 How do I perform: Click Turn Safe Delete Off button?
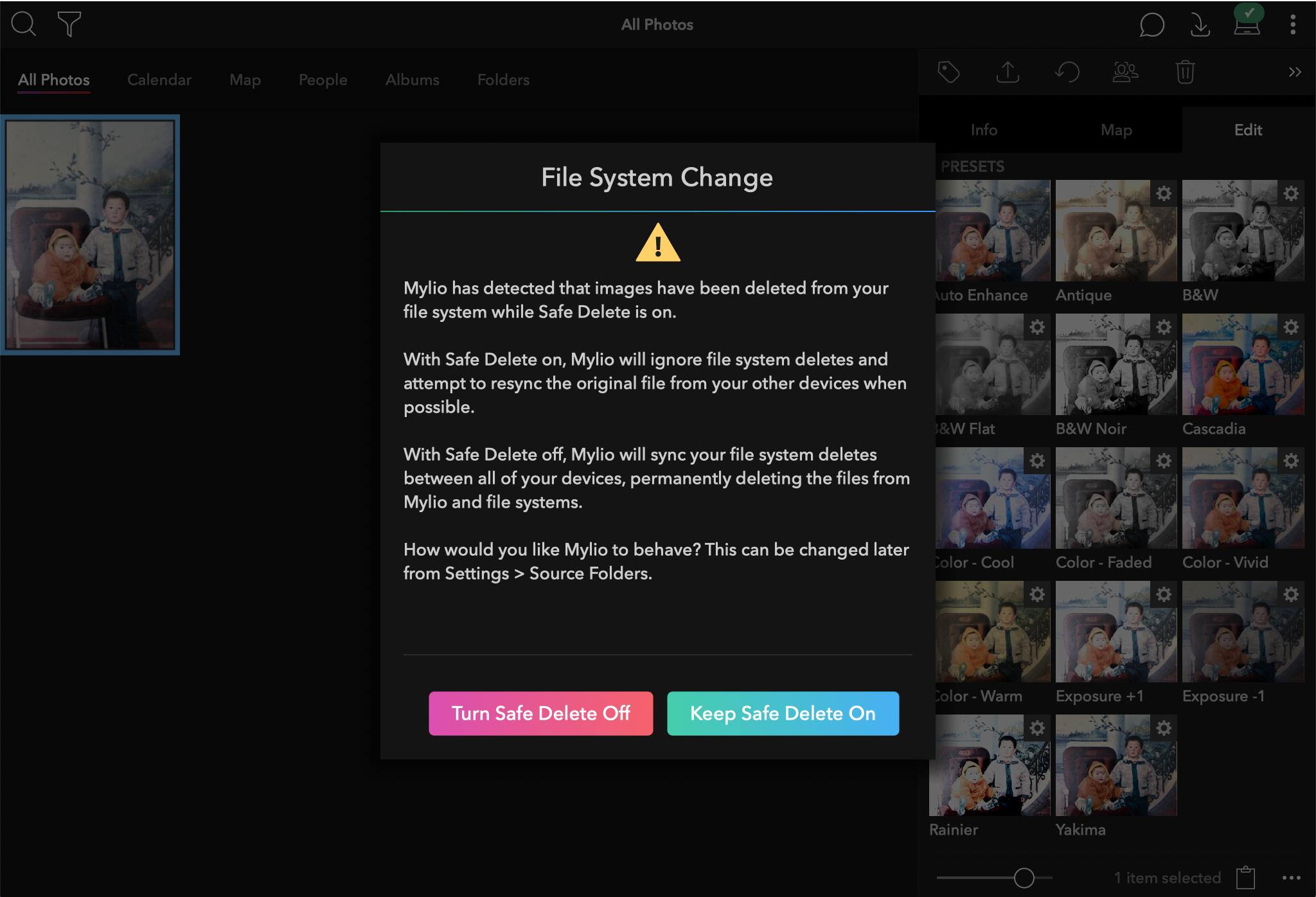point(540,713)
